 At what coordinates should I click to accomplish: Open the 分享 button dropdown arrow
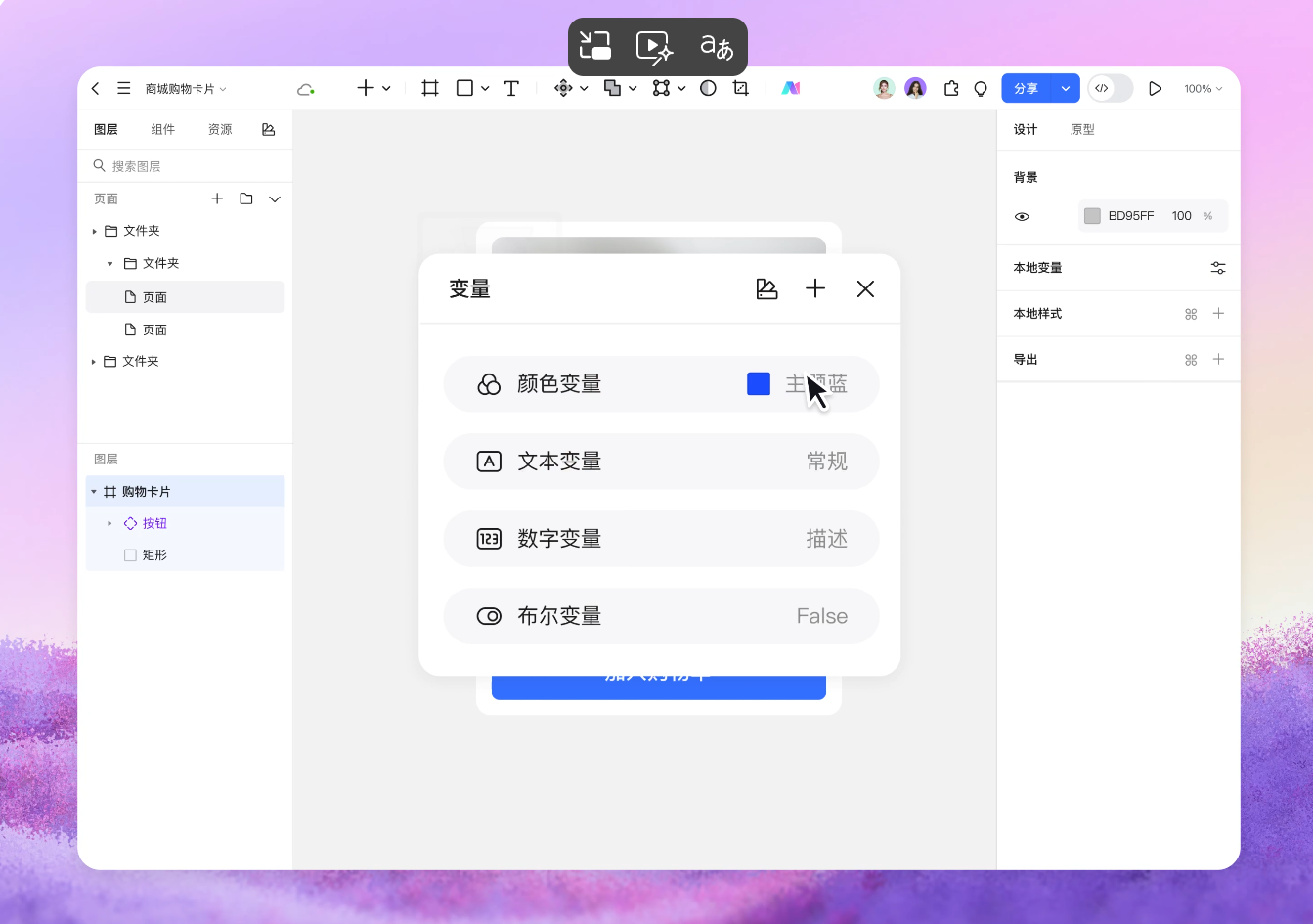point(1067,88)
